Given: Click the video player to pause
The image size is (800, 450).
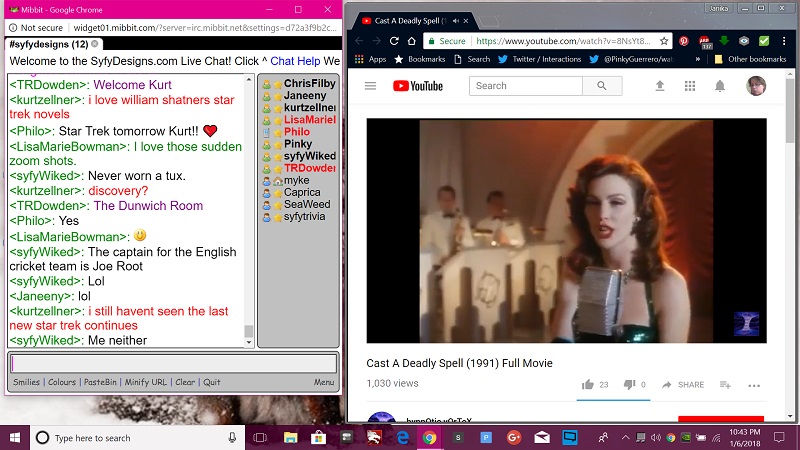Looking at the screenshot, I should click(x=566, y=231).
